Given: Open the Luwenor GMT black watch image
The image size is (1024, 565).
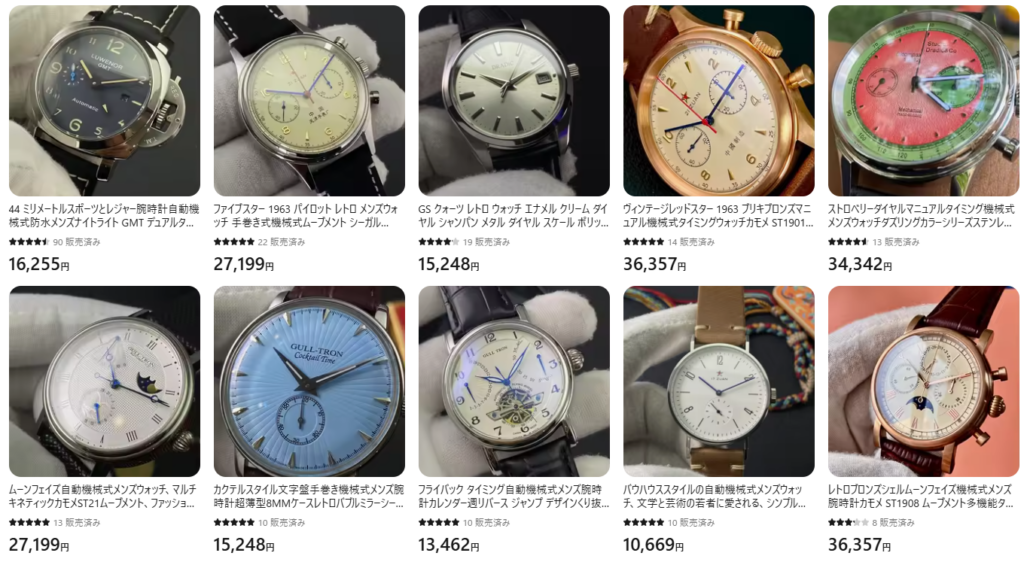Looking at the screenshot, I should coord(104,101).
